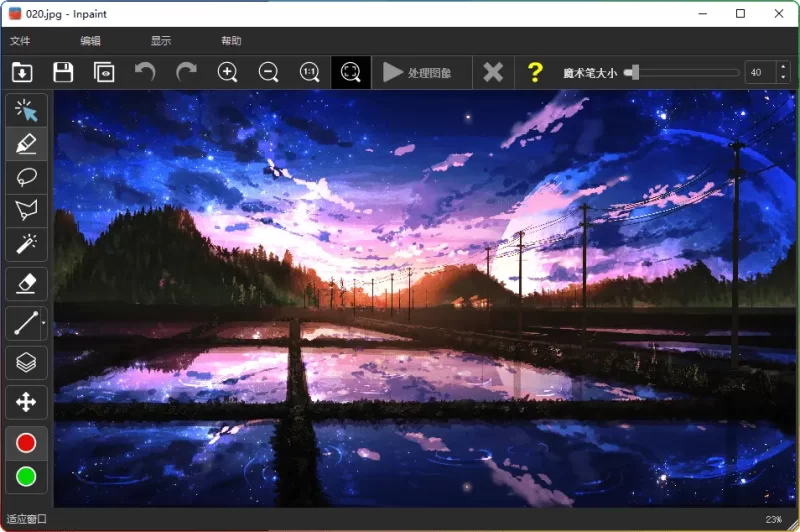The height and width of the screenshot is (532, 800).
Task: Open the 编辑 menu
Action: 90,41
